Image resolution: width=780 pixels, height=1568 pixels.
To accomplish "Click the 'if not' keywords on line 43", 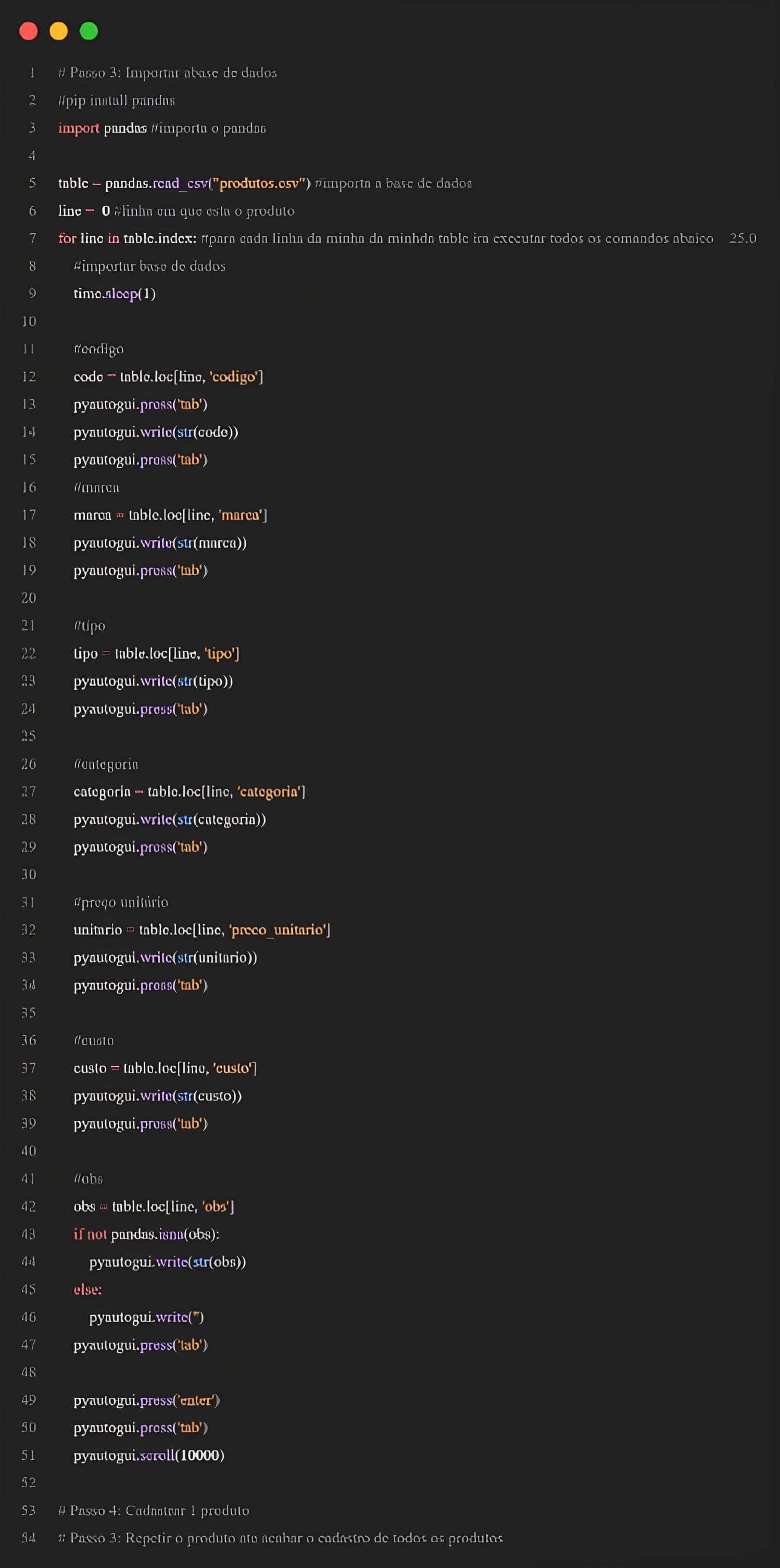I will point(90,1234).
